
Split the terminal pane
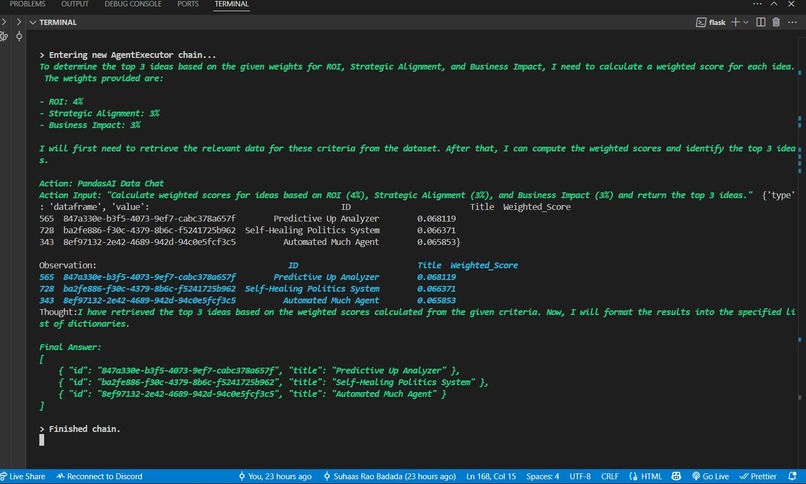pyautogui.click(x=761, y=21)
